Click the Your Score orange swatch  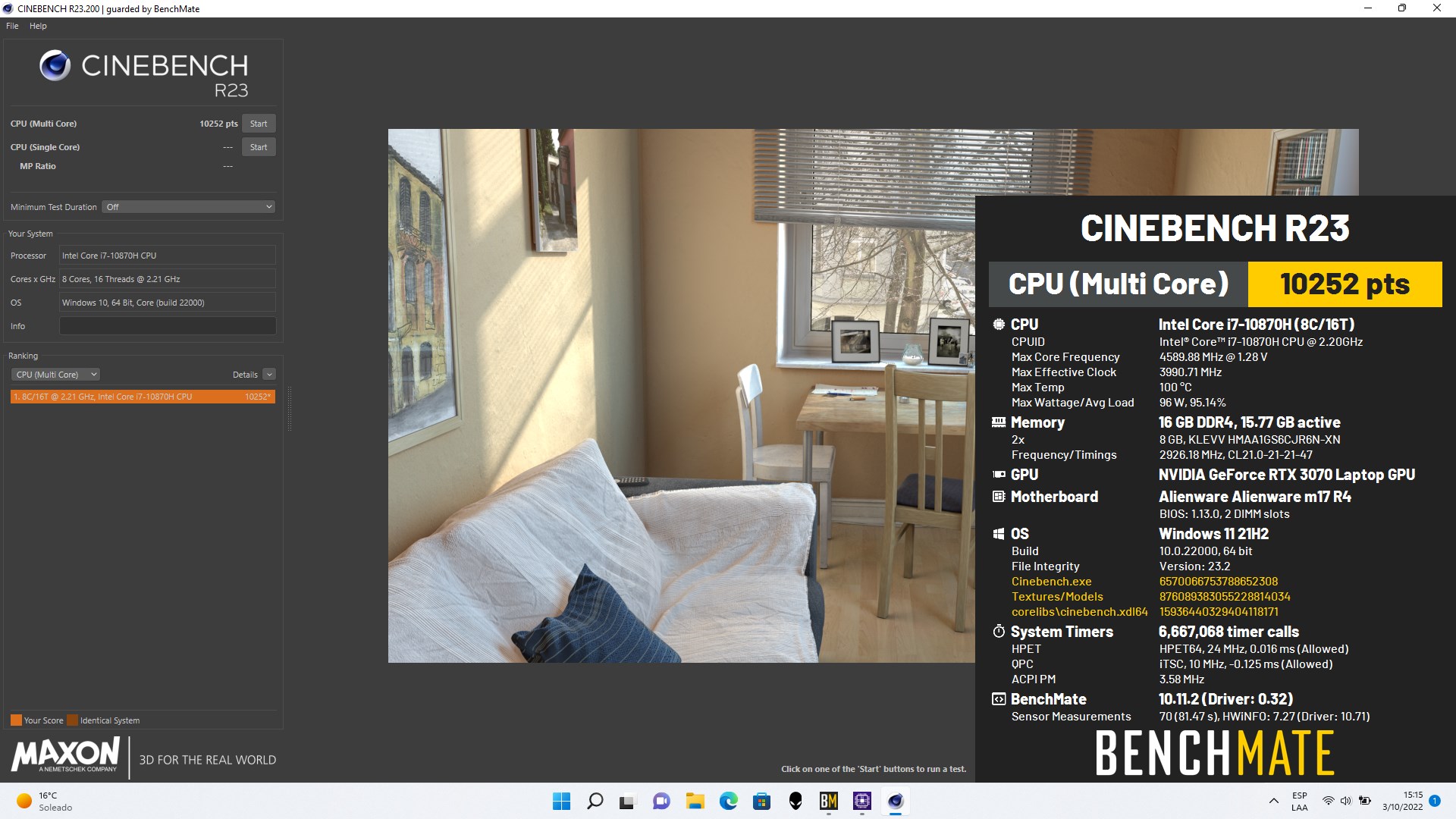coord(16,720)
